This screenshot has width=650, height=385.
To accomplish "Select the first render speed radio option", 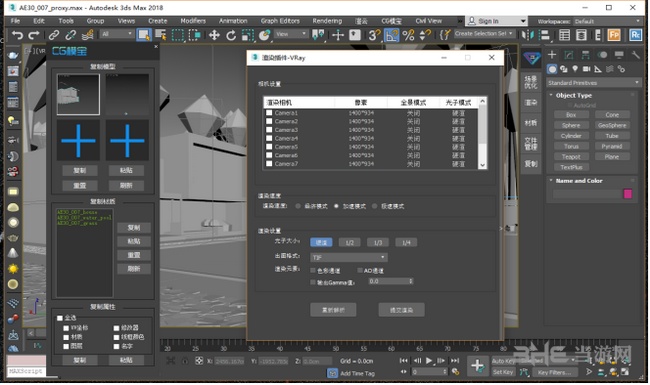I will [x=298, y=206].
